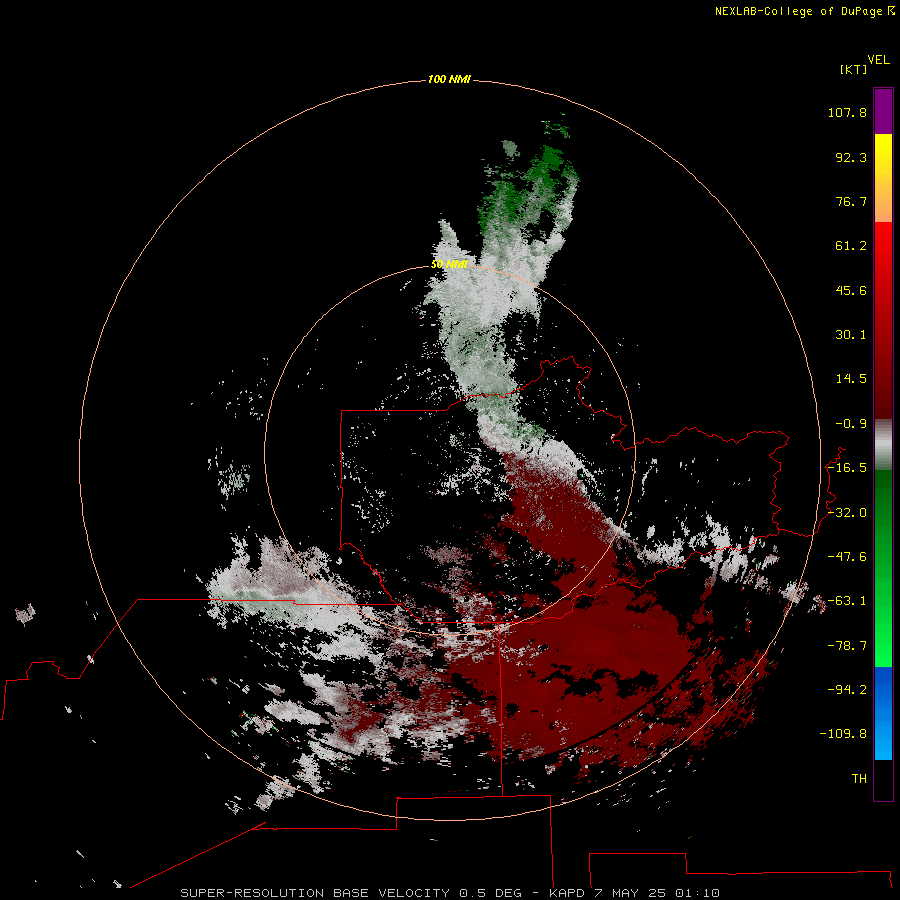The image size is (900, 900).
Task: Click the -32.0 legend value
Action: point(847,513)
